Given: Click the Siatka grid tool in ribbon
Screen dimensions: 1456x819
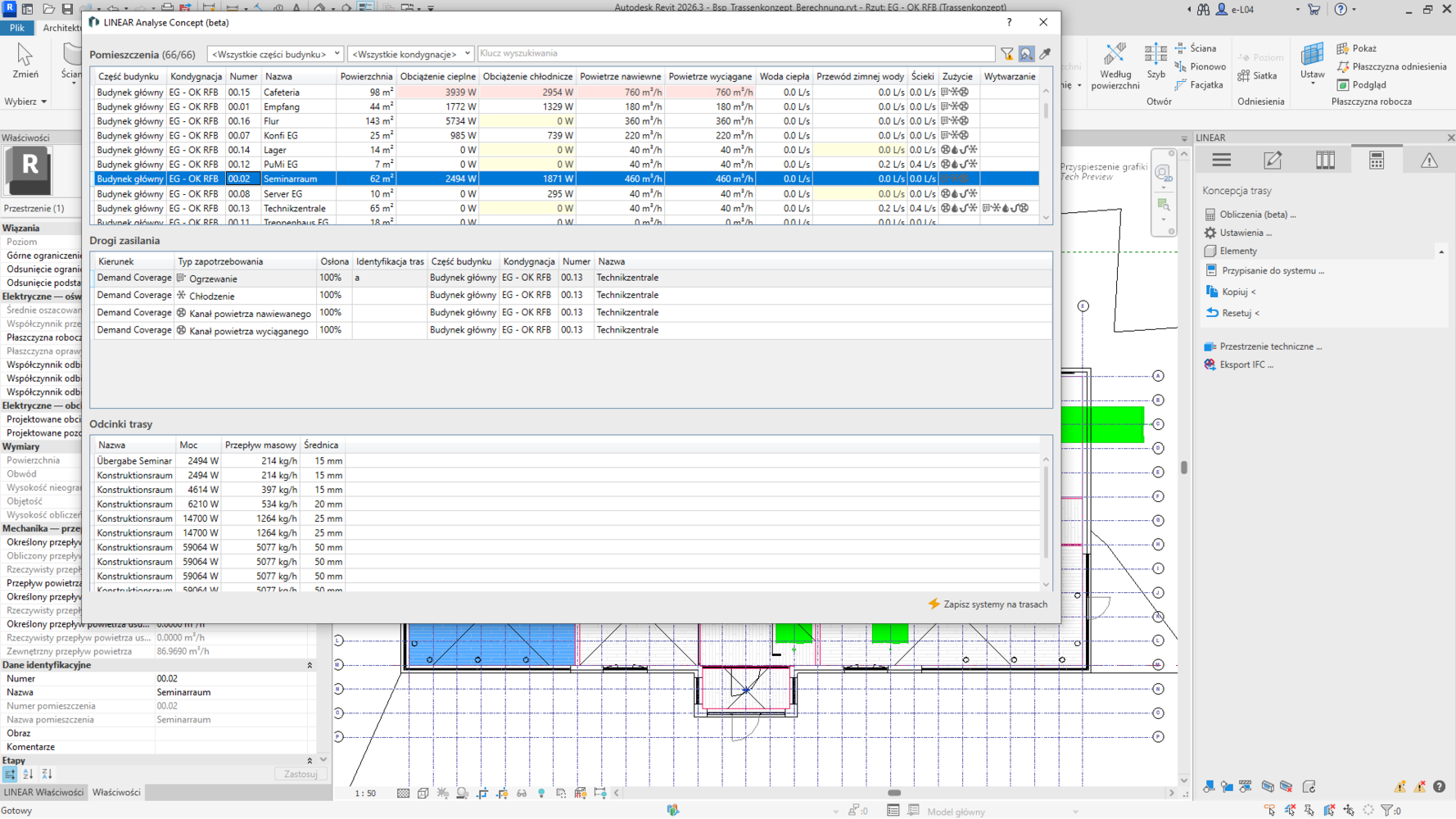Looking at the screenshot, I should [1258, 76].
